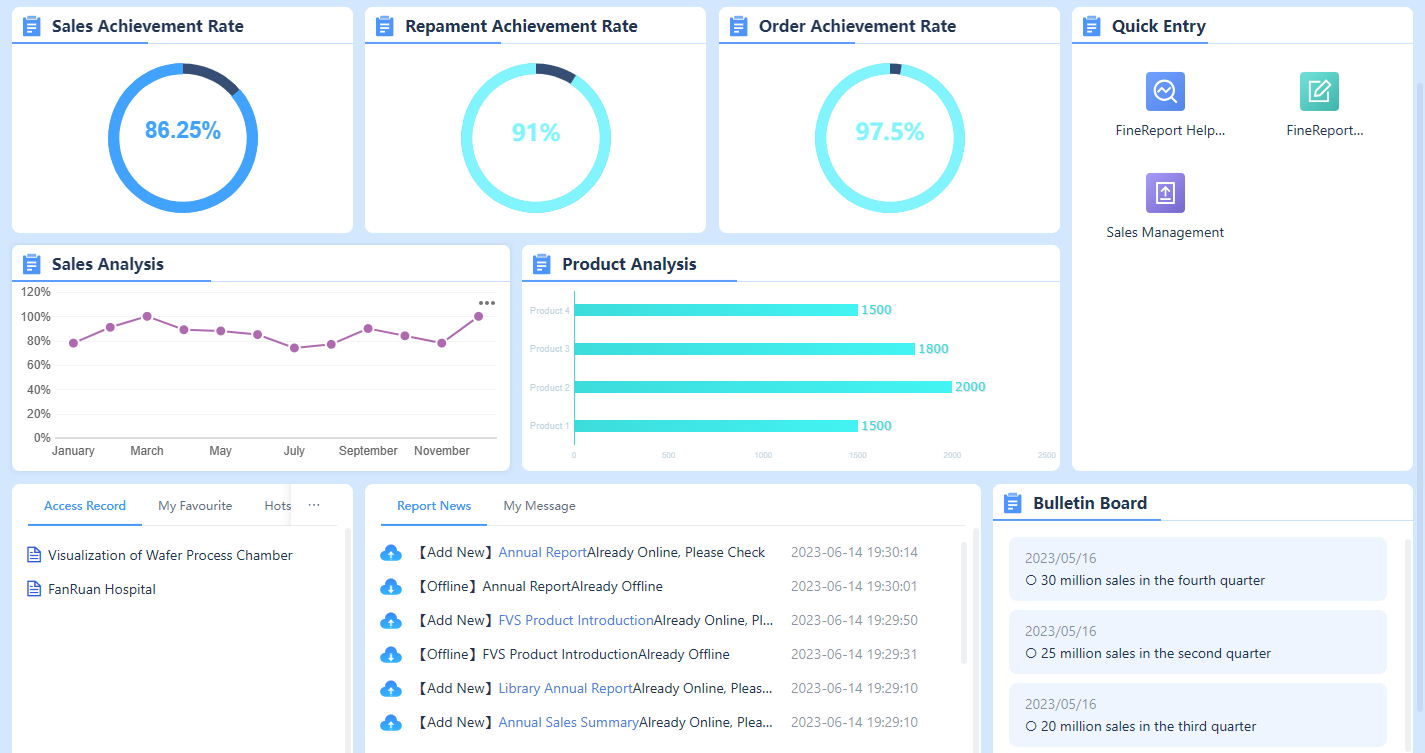Open the Hots tab

(277, 506)
